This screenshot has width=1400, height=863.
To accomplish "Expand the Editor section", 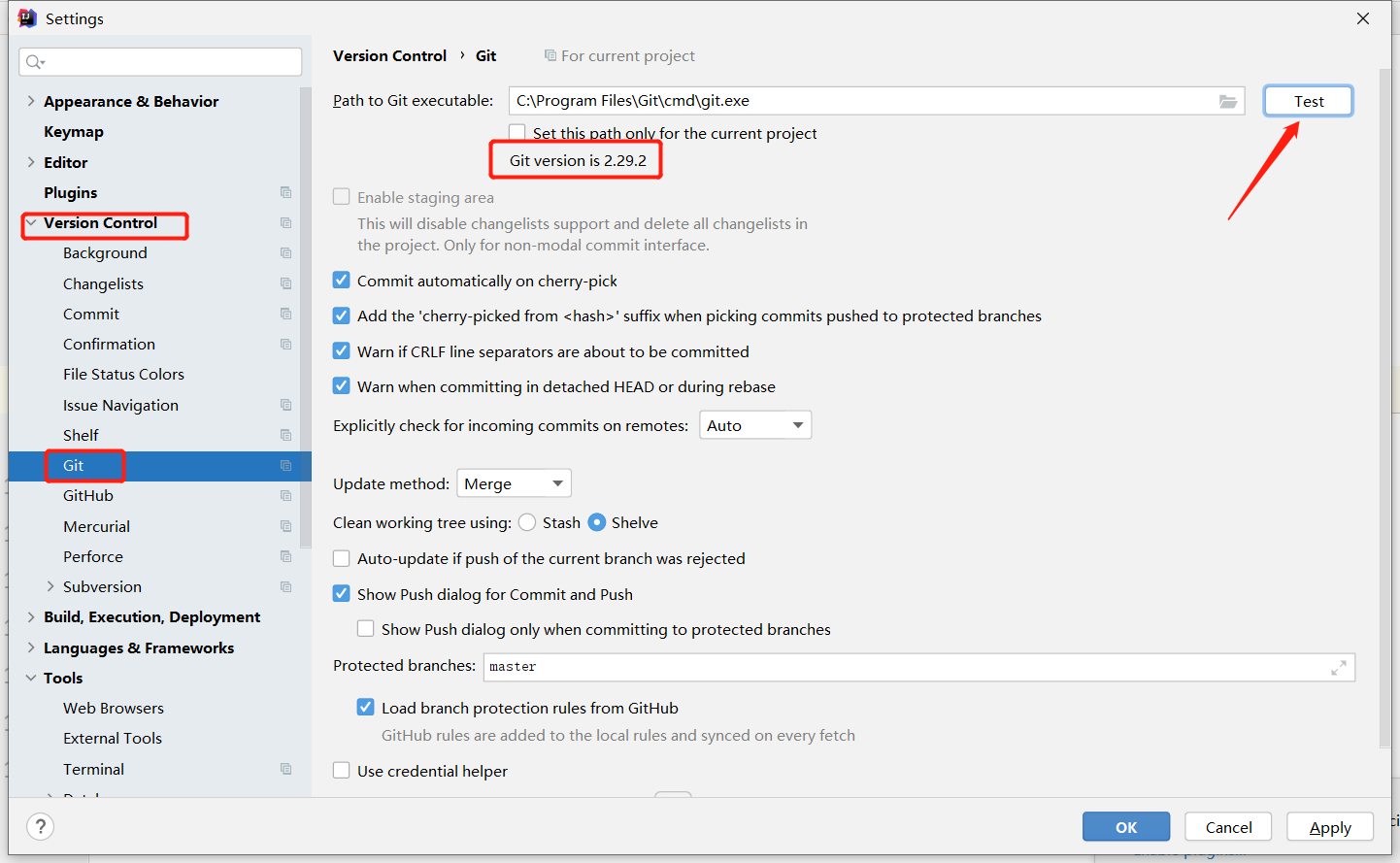I will [31, 162].
